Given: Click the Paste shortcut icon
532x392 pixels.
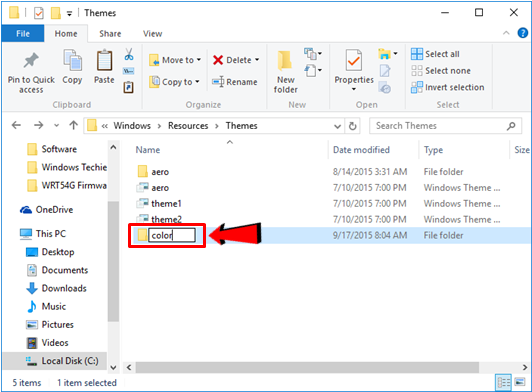Looking at the screenshot, I should [x=129, y=87].
